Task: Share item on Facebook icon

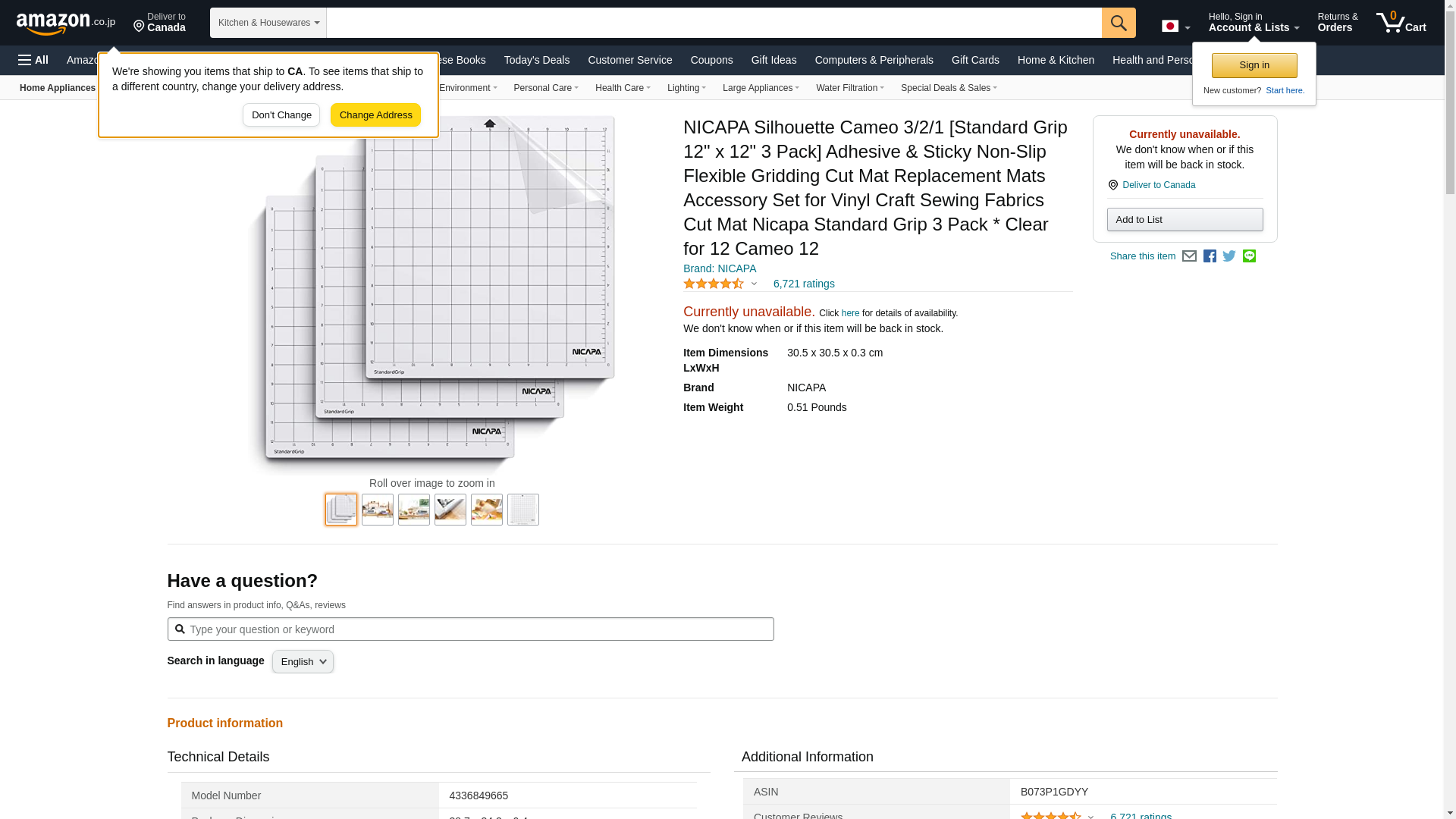Action: tap(1210, 256)
